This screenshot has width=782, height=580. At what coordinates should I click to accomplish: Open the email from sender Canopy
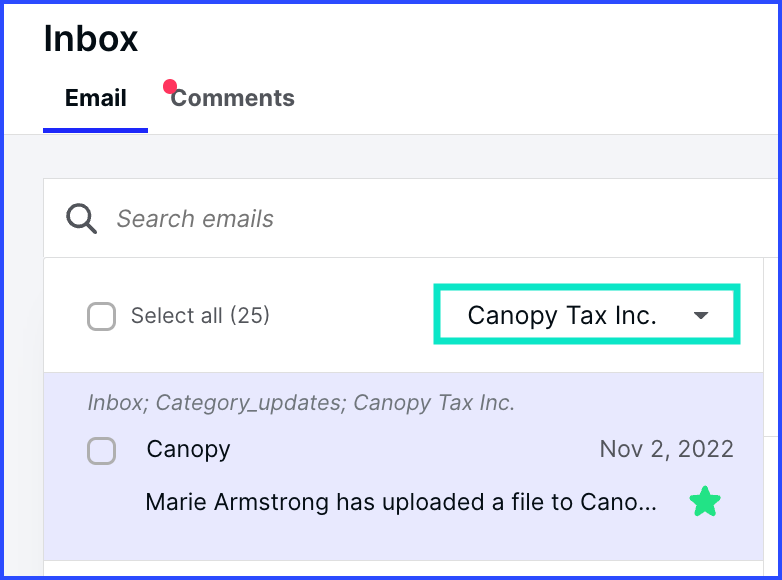click(188, 450)
